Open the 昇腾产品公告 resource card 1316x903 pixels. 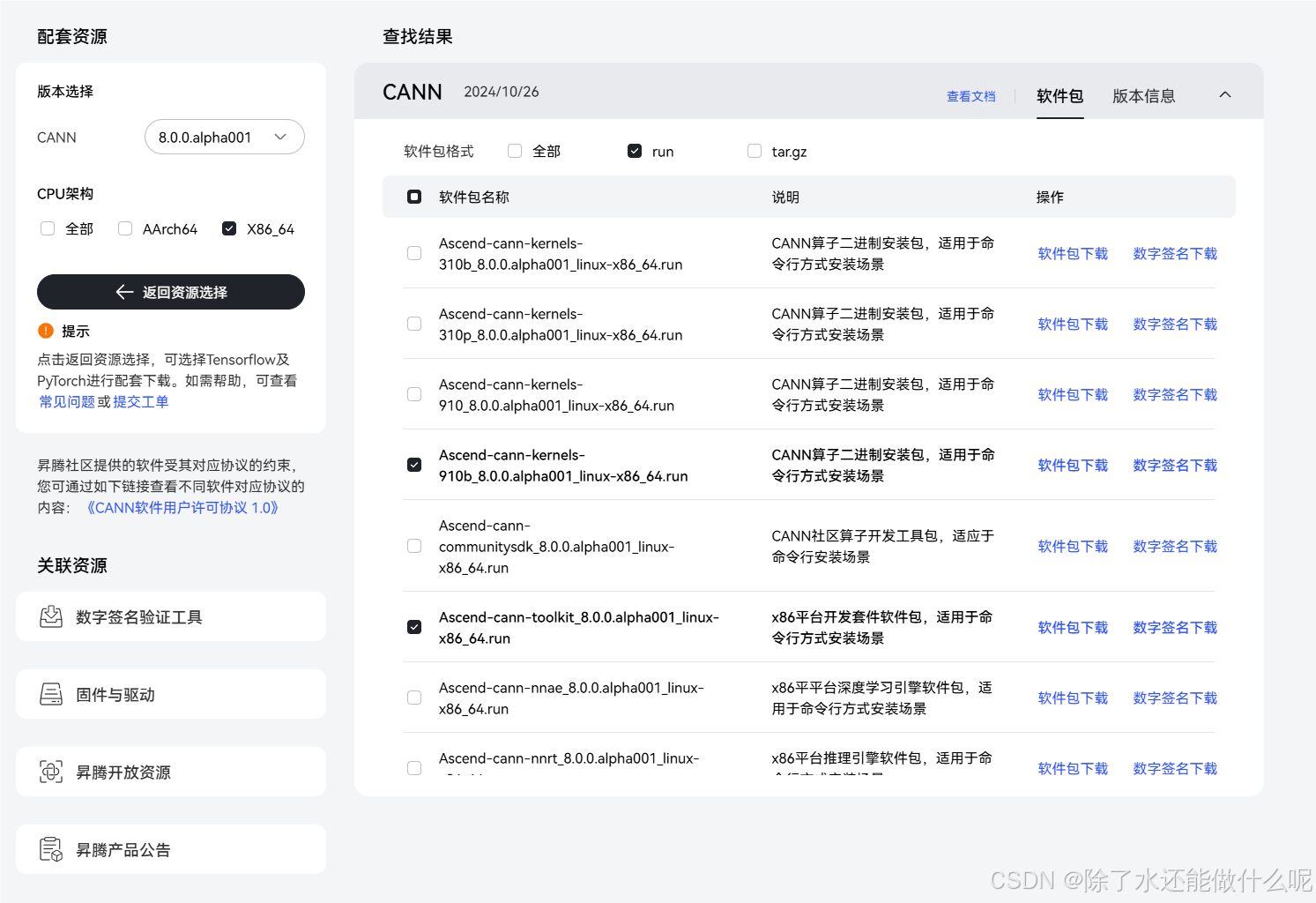(171, 849)
